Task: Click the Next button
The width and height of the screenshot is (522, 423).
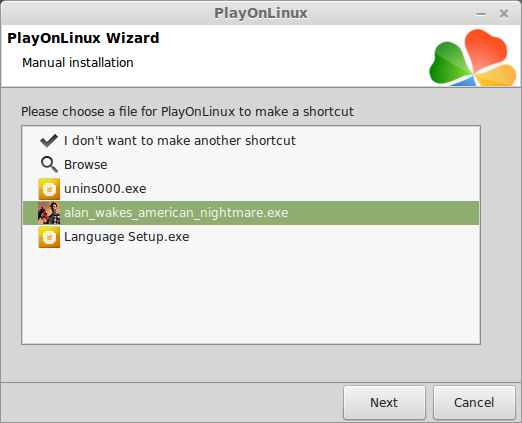Action: [x=384, y=402]
